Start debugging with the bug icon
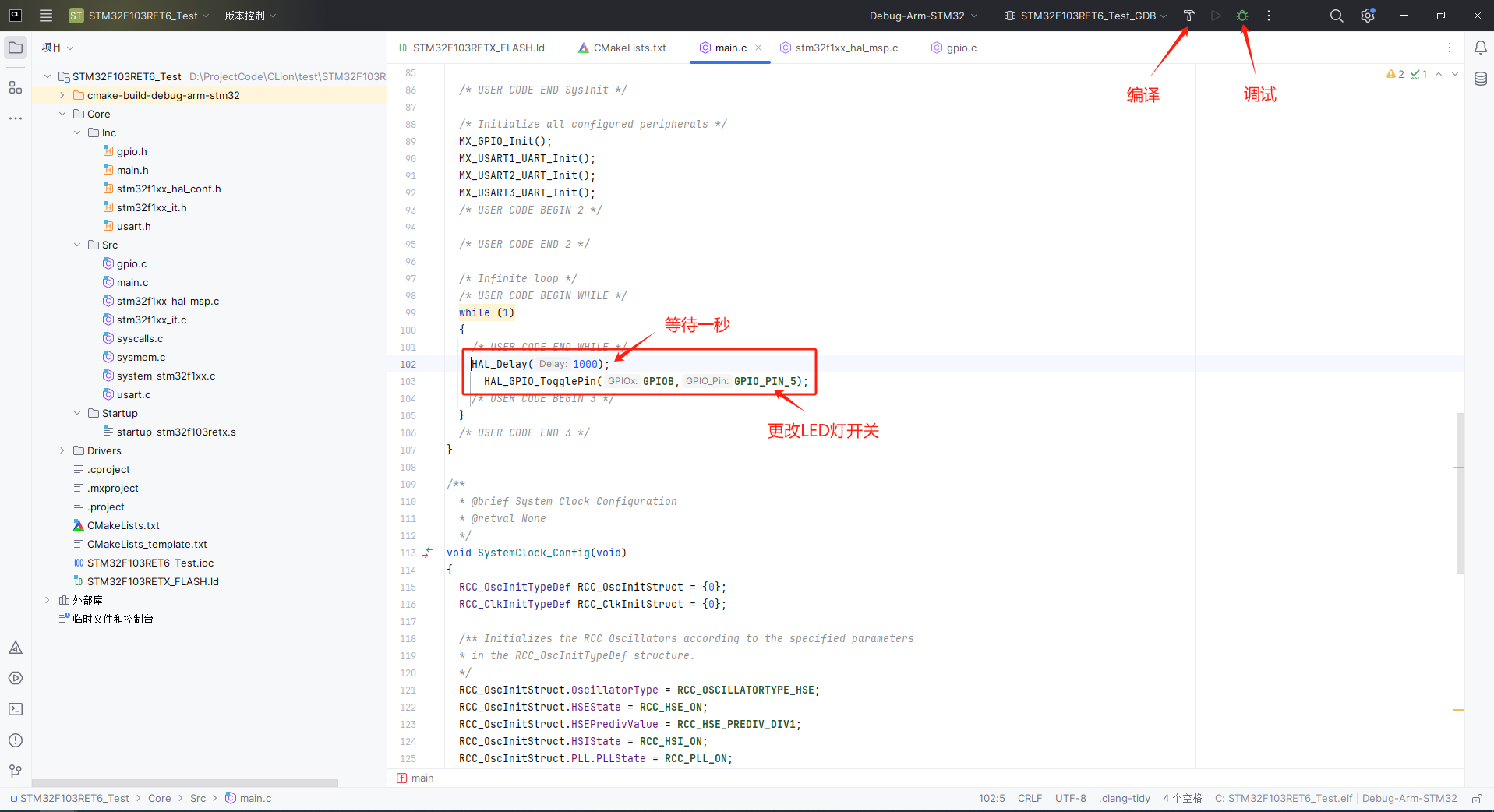1494x812 pixels. pyautogui.click(x=1242, y=16)
